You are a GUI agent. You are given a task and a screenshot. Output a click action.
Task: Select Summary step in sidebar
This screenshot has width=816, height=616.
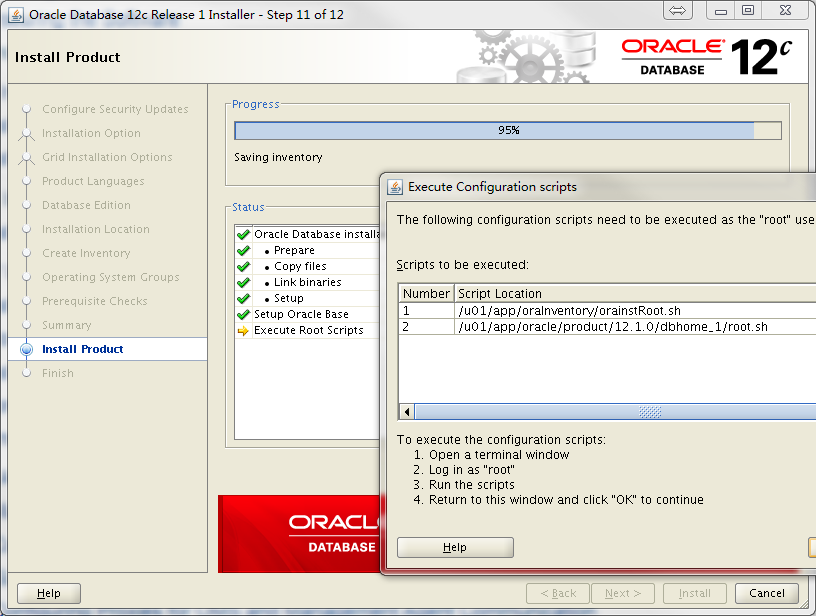pos(67,325)
